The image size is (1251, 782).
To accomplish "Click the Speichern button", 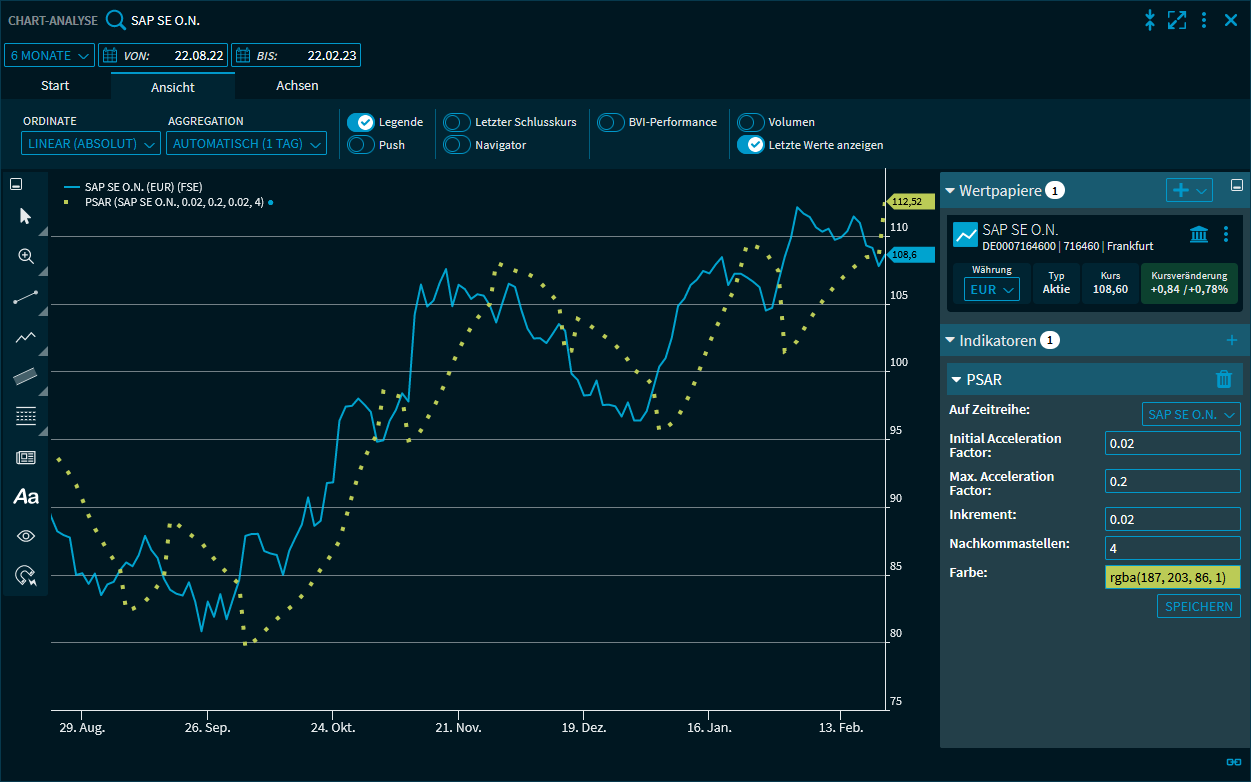I will 1198,606.
